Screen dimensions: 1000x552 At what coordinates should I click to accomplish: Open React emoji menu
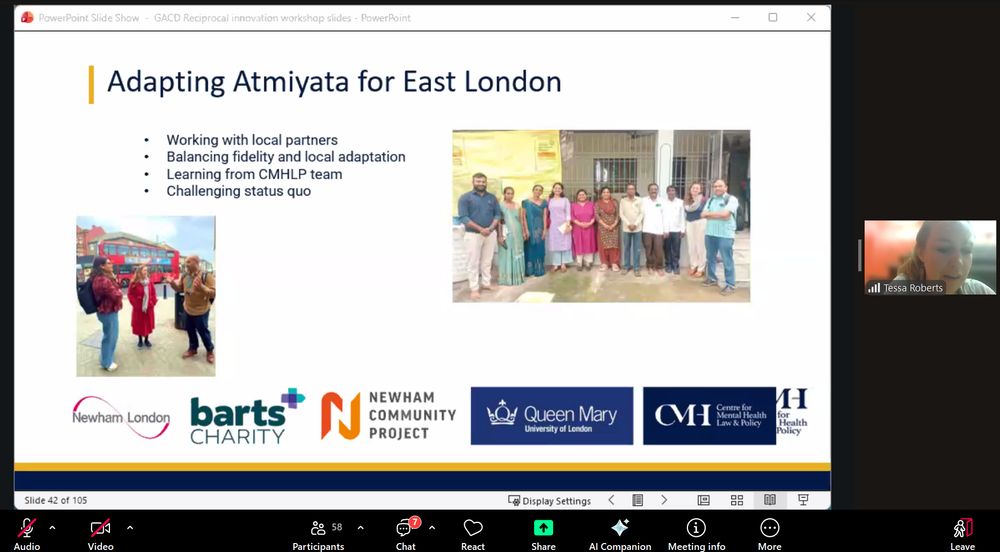tap(473, 534)
